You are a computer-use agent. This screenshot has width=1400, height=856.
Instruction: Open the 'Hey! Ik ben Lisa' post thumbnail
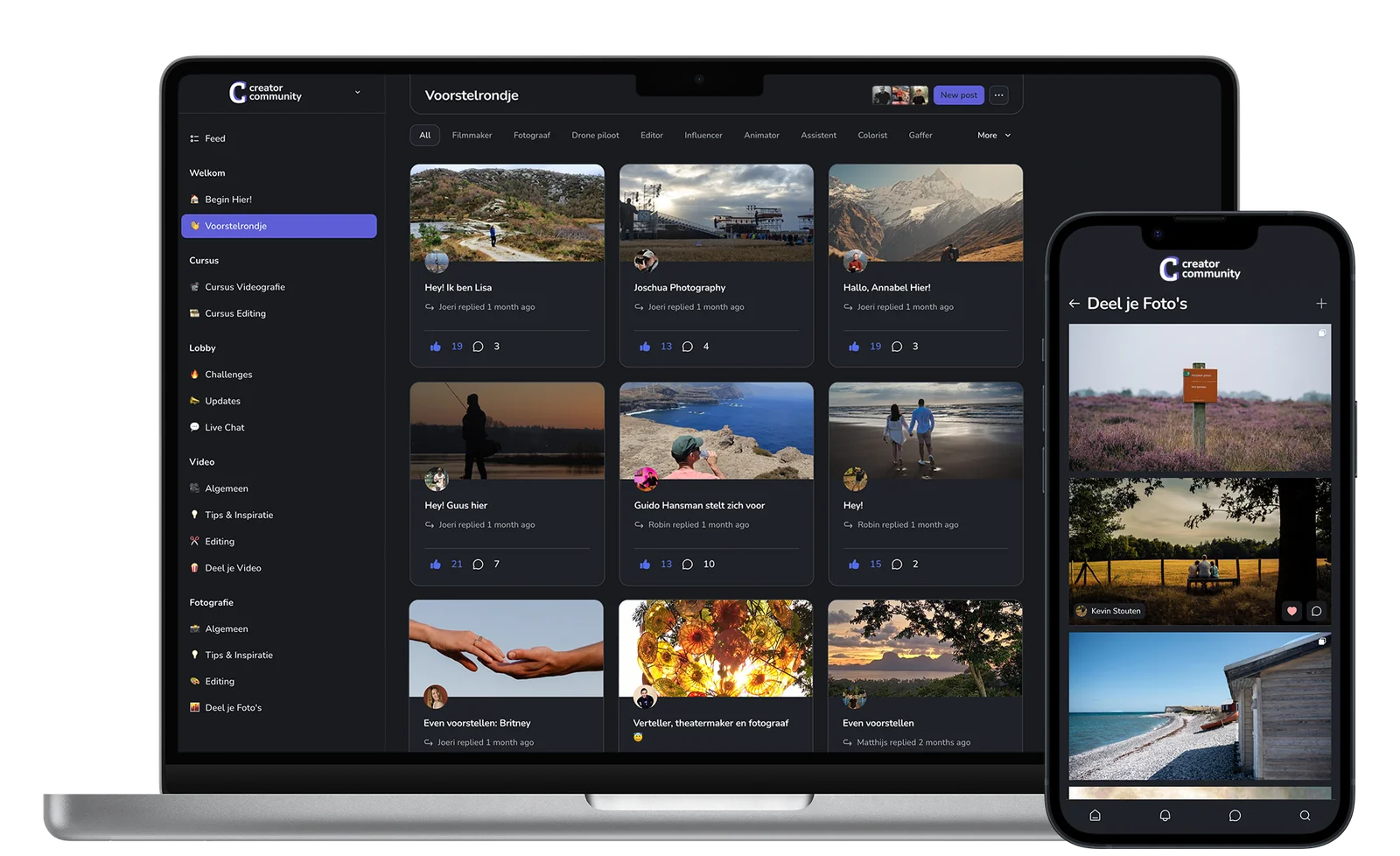pyautogui.click(x=507, y=213)
